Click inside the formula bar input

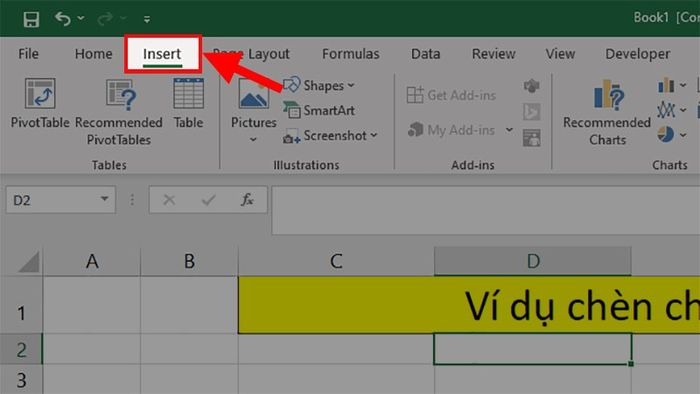click(x=485, y=210)
